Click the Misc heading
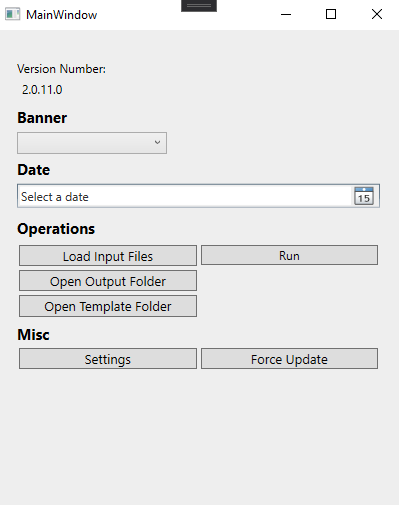The width and height of the screenshot is (399, 505). click(33, 335)
